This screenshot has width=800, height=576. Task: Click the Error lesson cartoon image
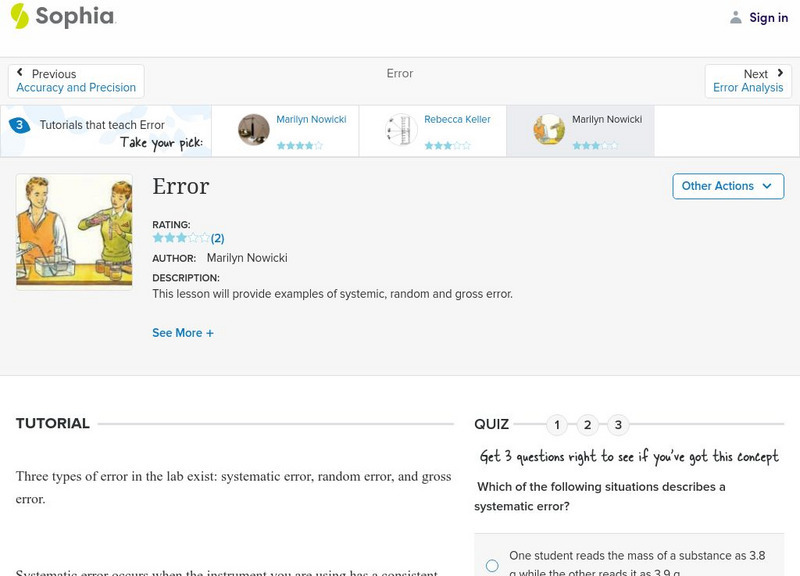pos(74,232)
